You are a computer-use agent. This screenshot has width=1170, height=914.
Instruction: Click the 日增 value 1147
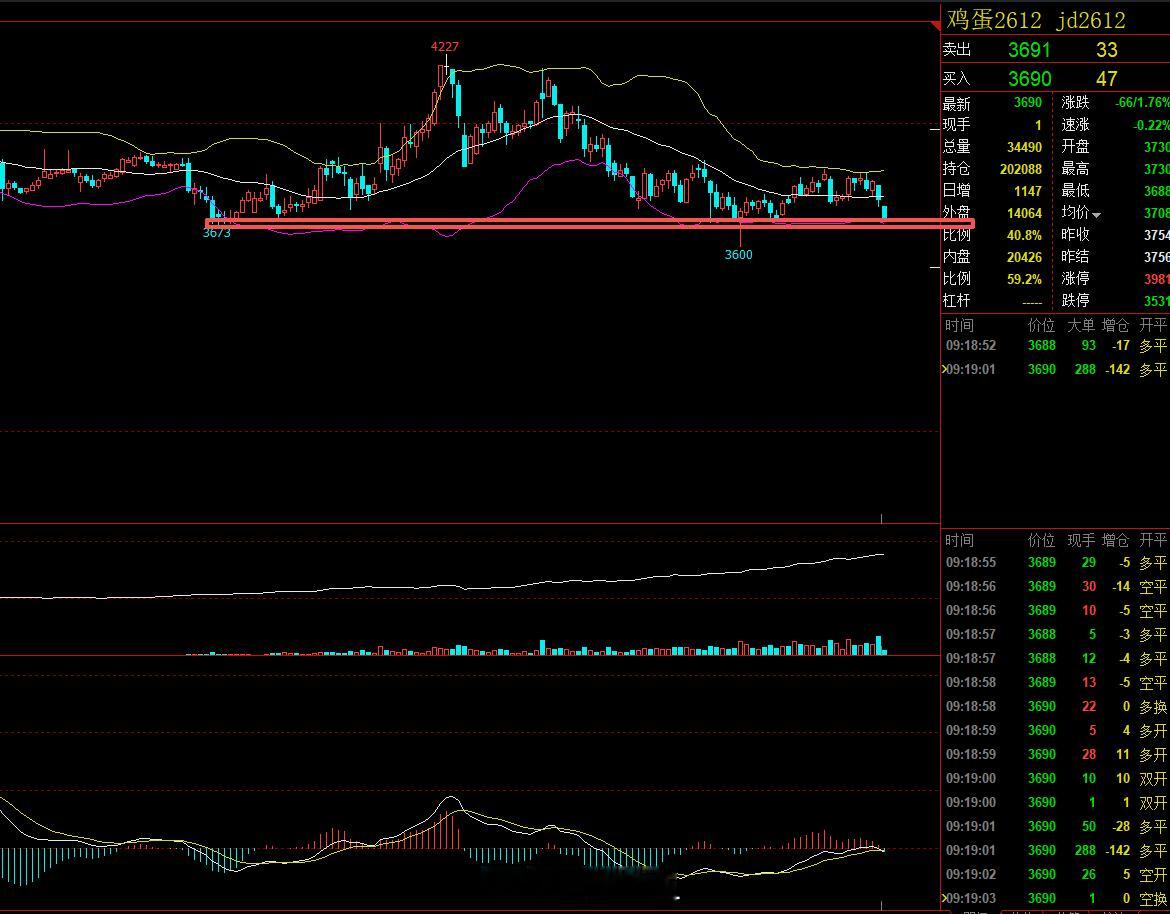pos(1027,191)
